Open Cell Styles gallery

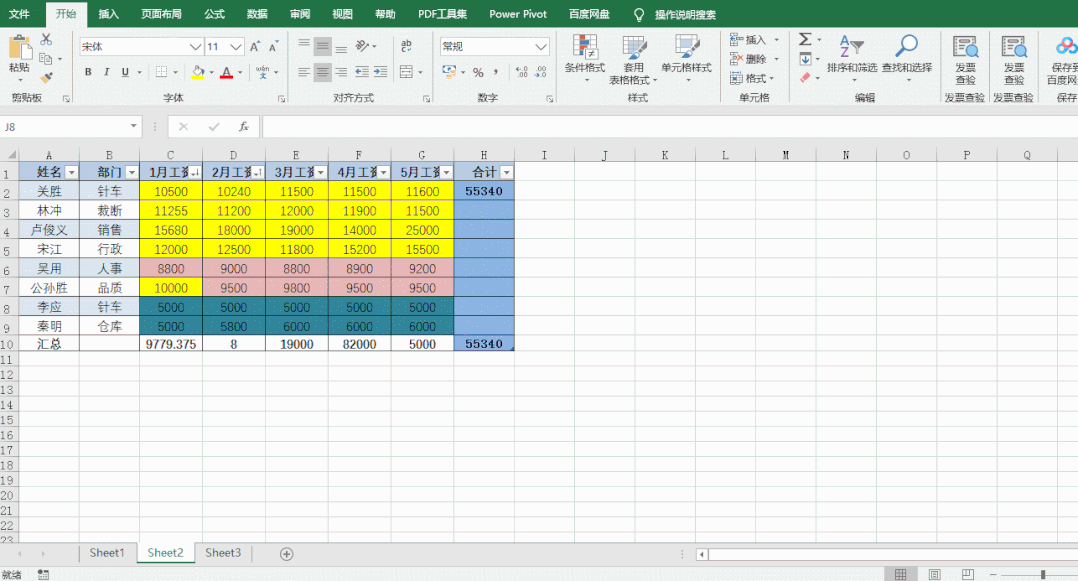click(x=686, y=58)
